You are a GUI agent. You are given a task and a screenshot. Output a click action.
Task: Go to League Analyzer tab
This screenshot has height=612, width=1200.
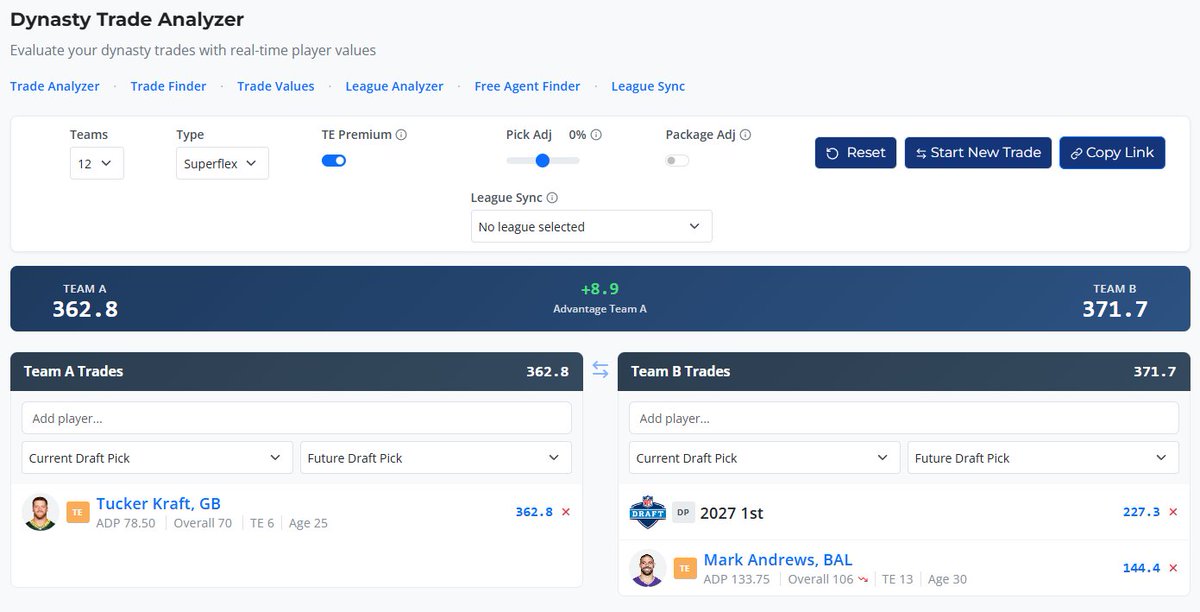point(394,86)
